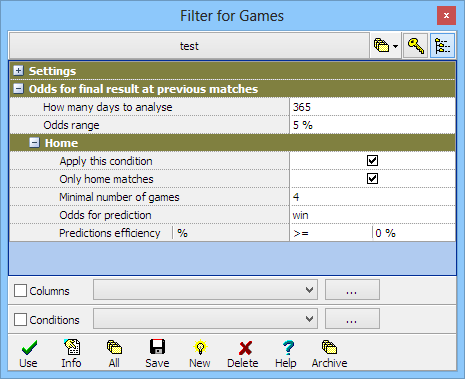
Task: Open Help with the question mark icon
Action: (x=286, y=354)
